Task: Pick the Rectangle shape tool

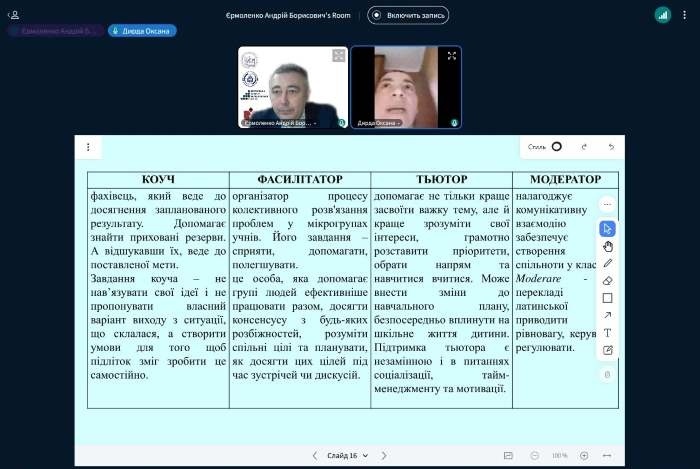Action: (x=607, y=298)
